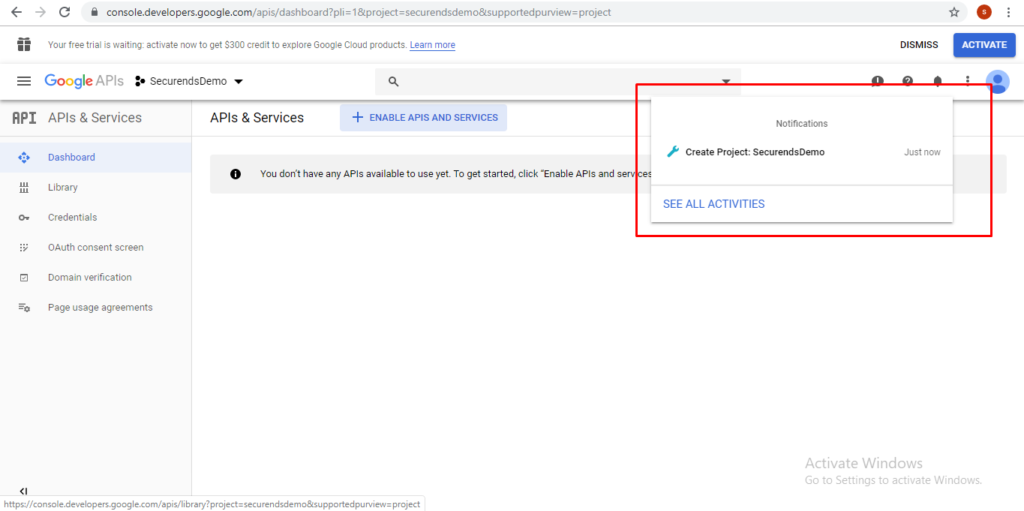
Task: Open the Google account avatar
Action: [997, 82]
